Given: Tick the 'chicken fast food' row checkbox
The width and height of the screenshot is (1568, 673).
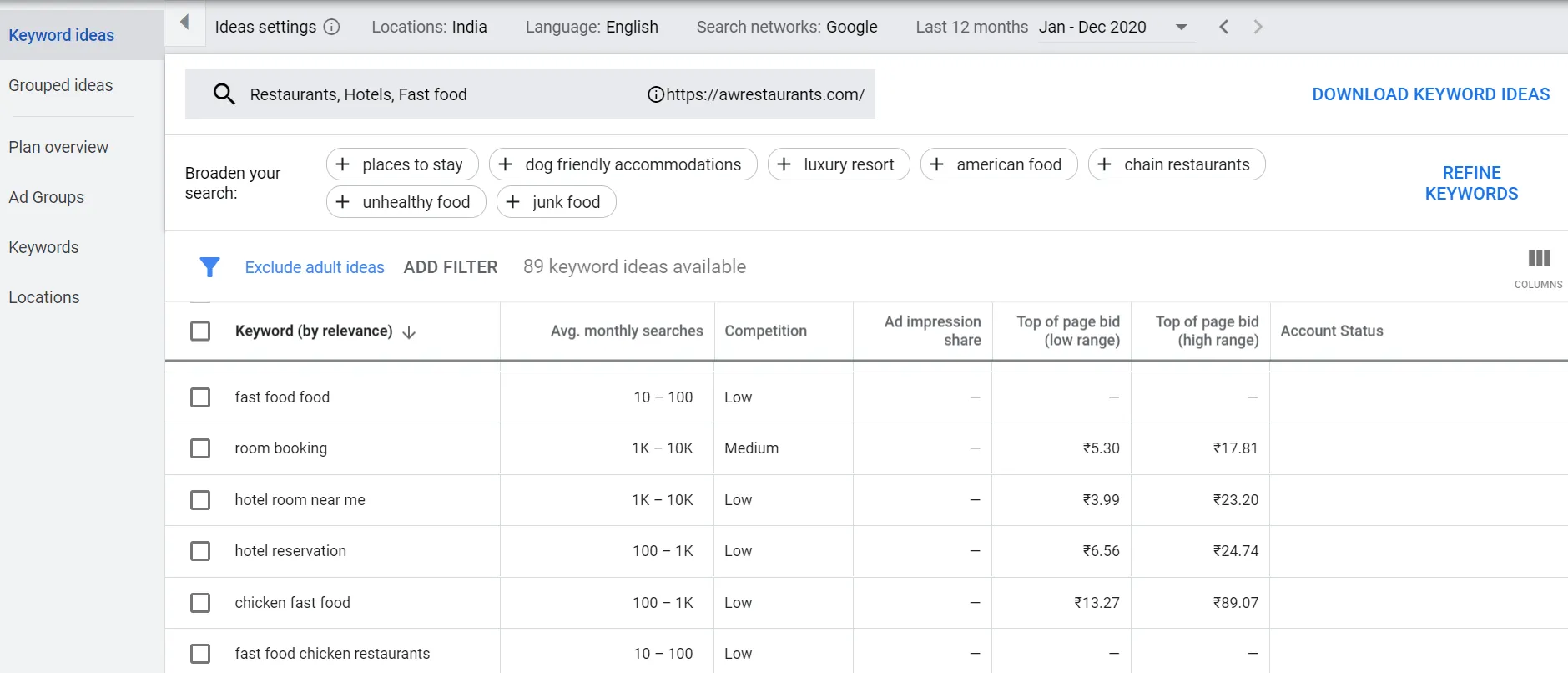Looking at the screenshot, I should pyautogui.click(x=200, y=603).
